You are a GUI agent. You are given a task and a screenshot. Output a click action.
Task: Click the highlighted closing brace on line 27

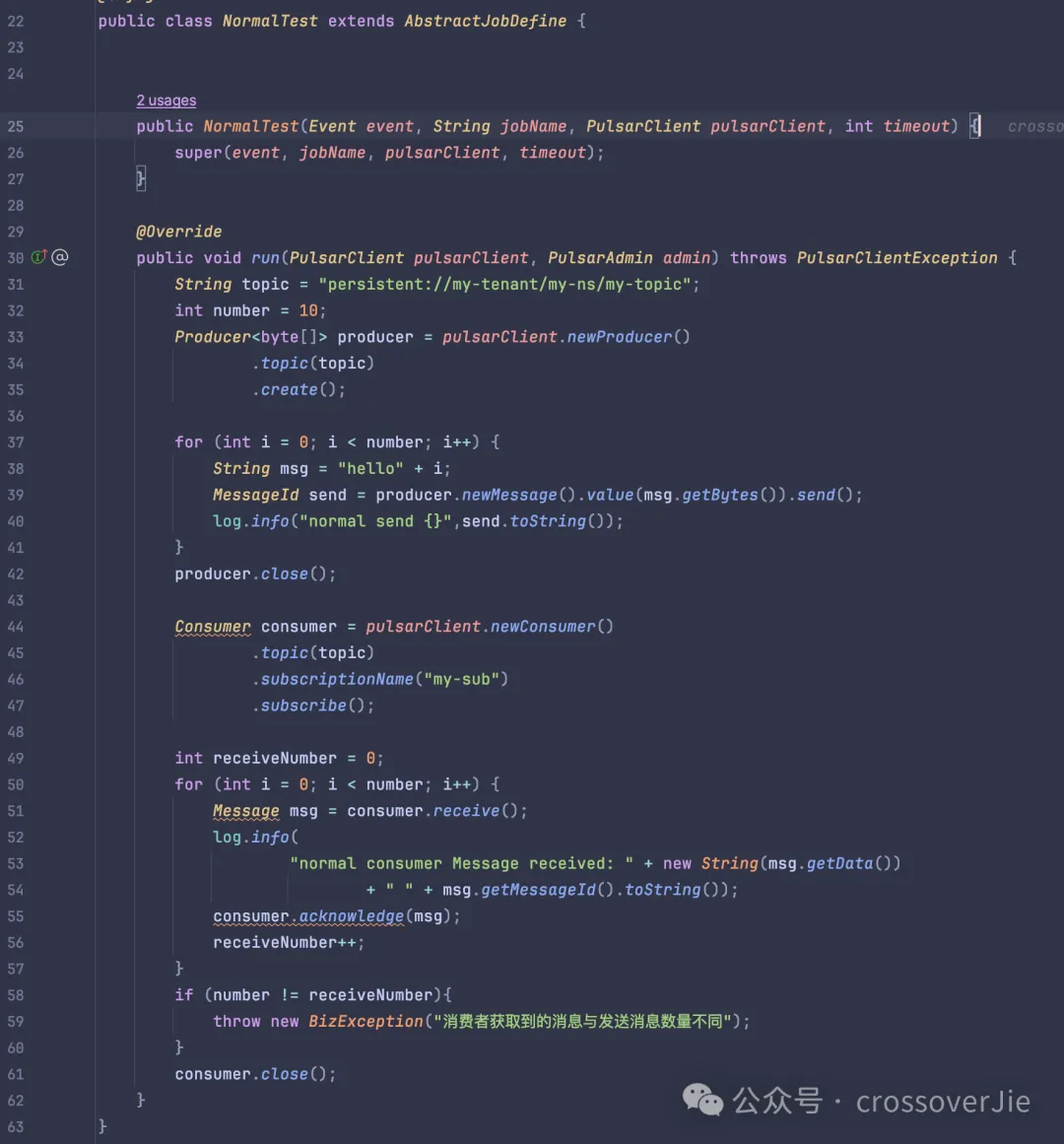141,178
